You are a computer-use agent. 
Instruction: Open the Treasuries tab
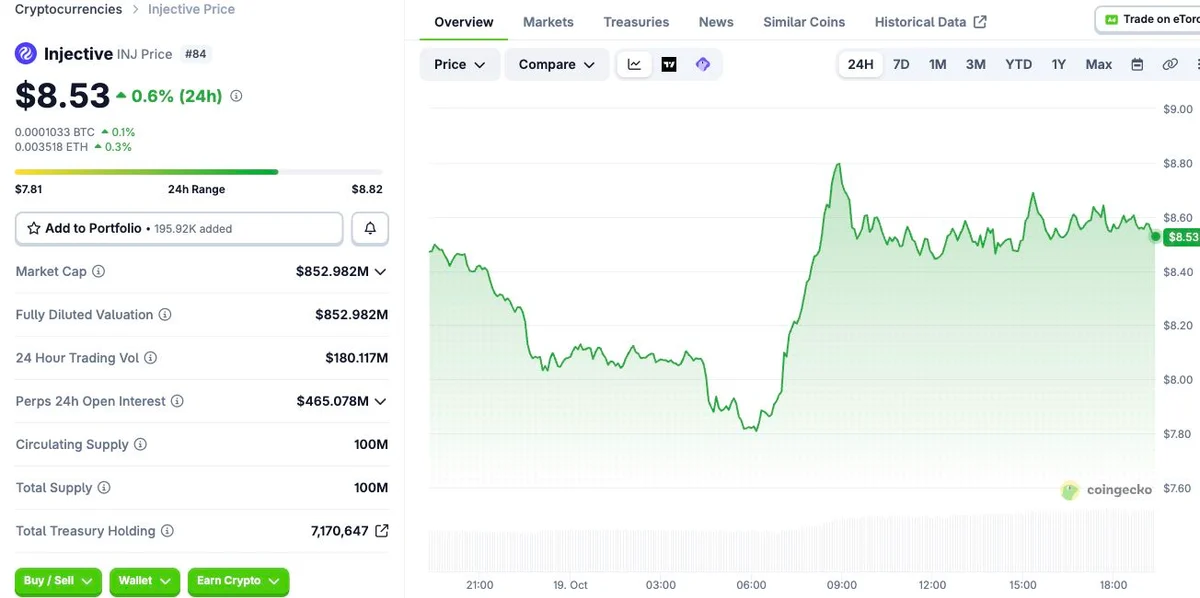coord(636,22)
